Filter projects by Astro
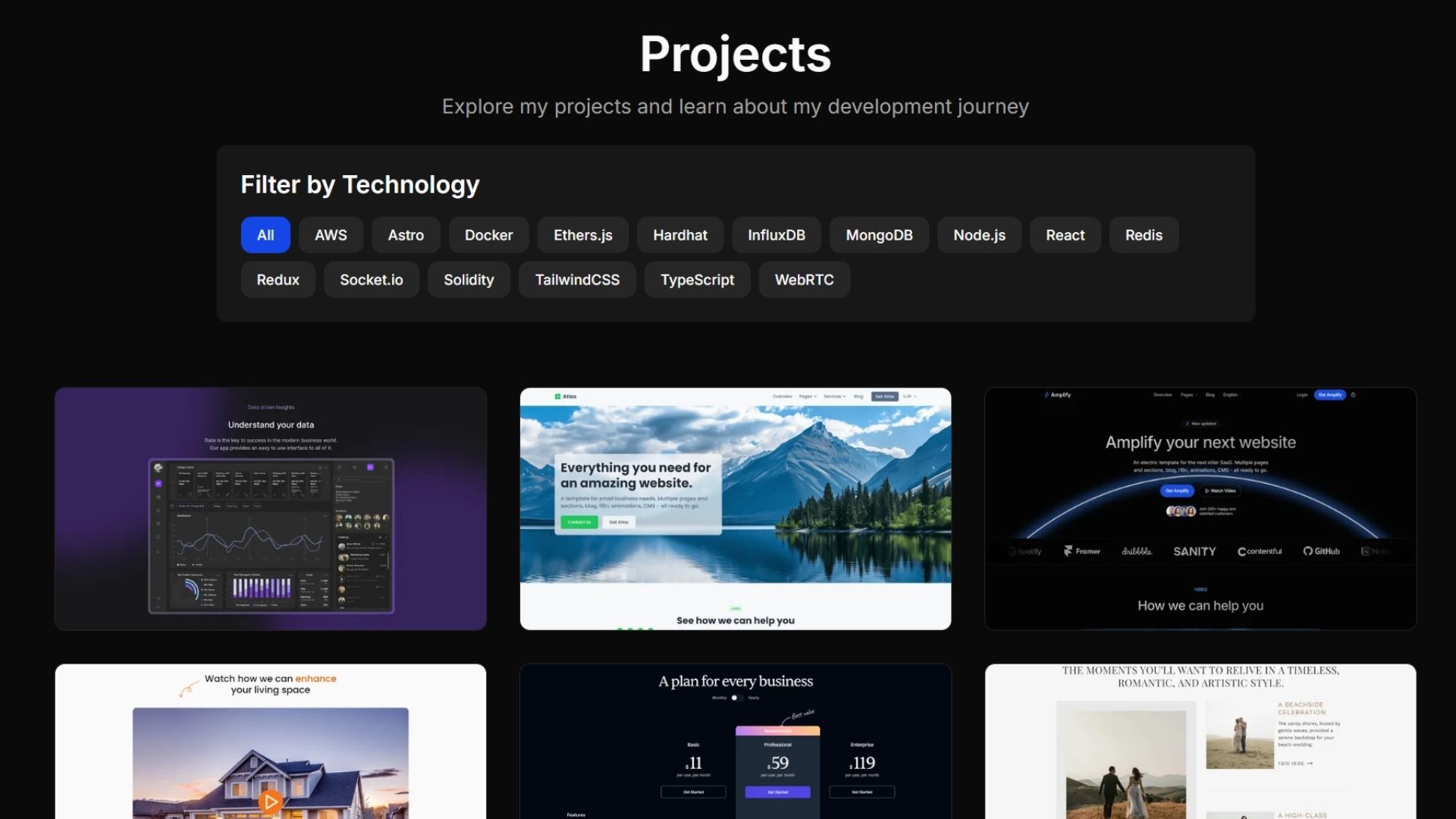The image size is (1456, 819). [x=406, y=235]
